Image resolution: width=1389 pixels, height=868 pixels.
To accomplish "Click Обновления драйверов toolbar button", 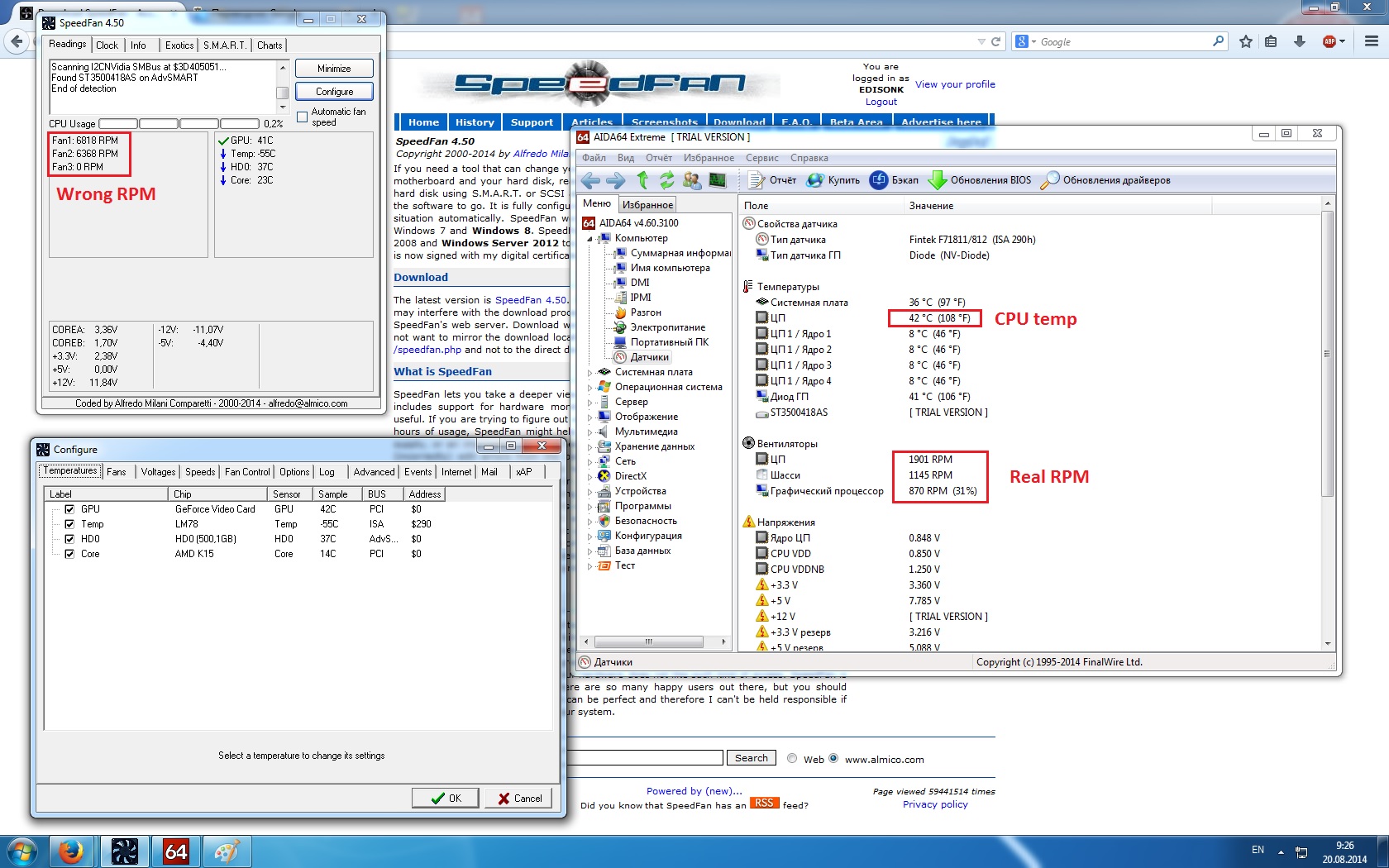I will click(1105, 180).
